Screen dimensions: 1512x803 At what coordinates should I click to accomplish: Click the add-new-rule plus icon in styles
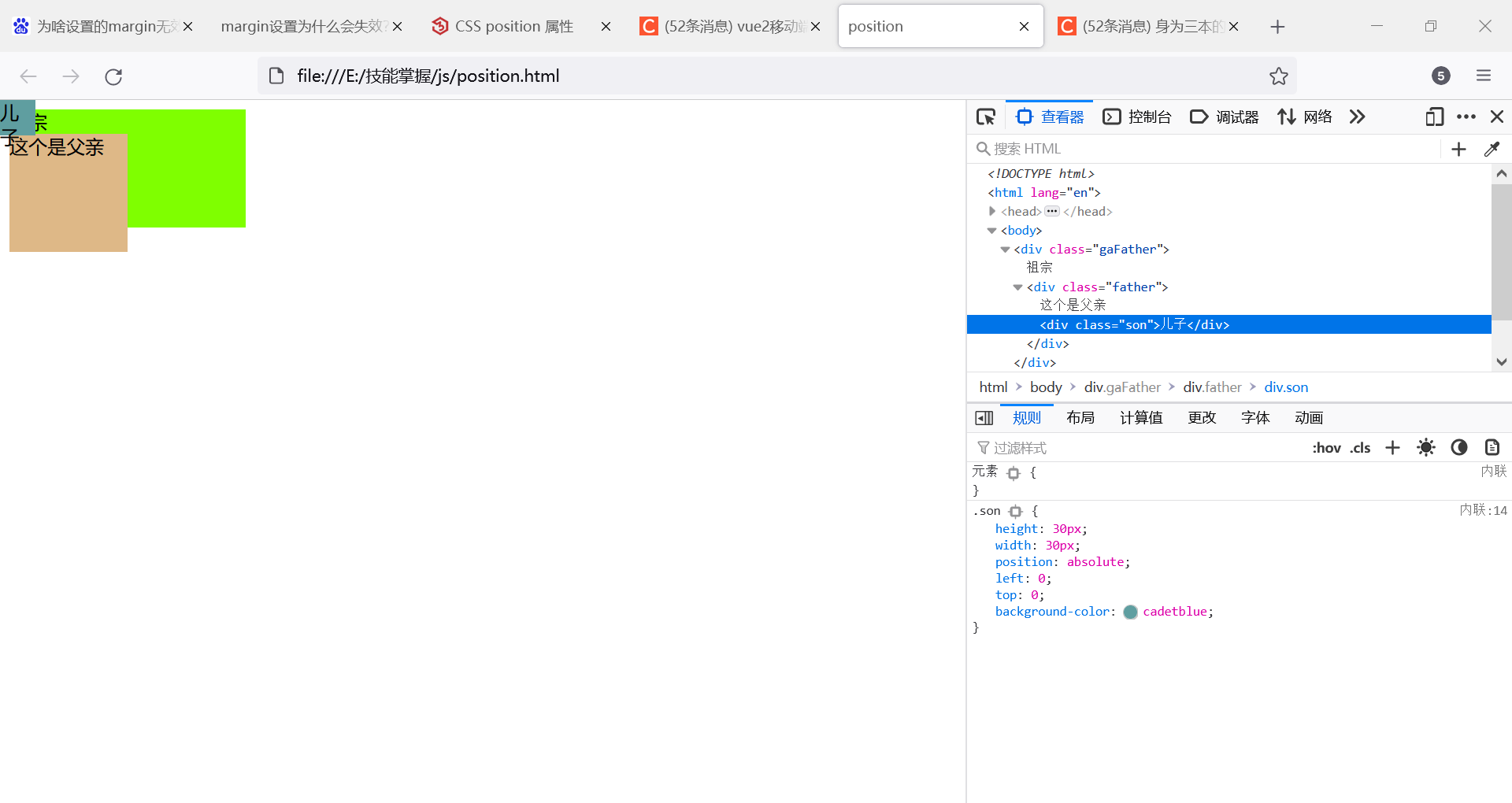(1392, 447)
